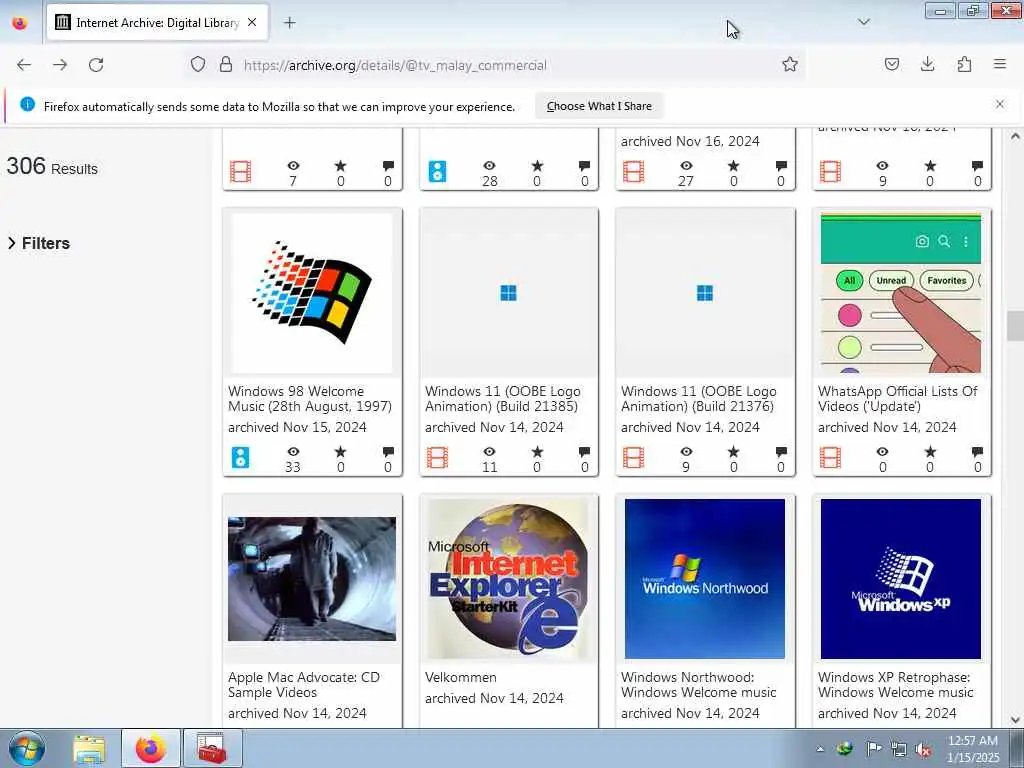Image resolution: width=1024 pixels, height=768 pixels.
Task: Click the browser forward arrow
Action: pos(60,65)
